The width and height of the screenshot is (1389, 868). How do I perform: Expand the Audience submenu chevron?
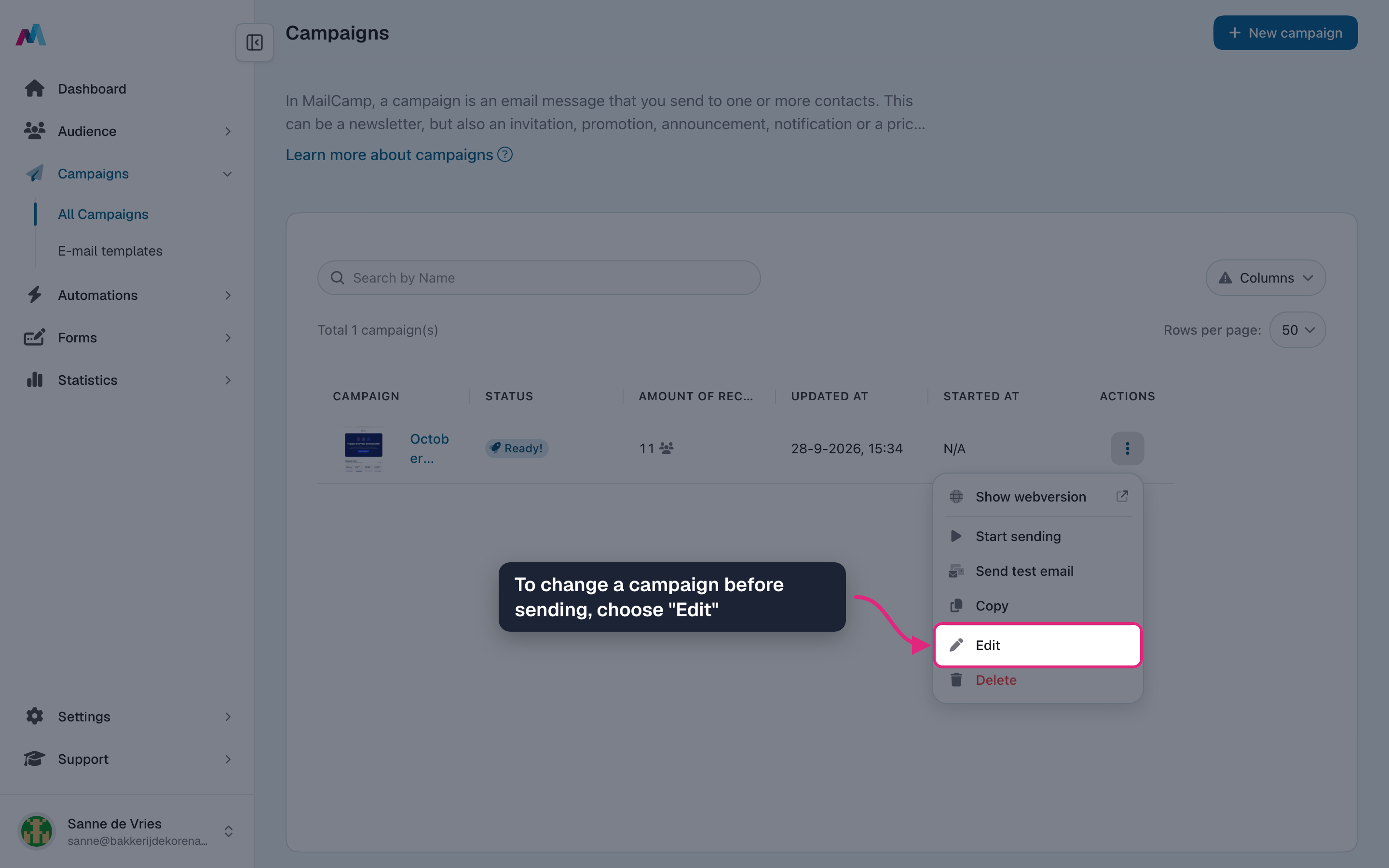pos(228,132)
